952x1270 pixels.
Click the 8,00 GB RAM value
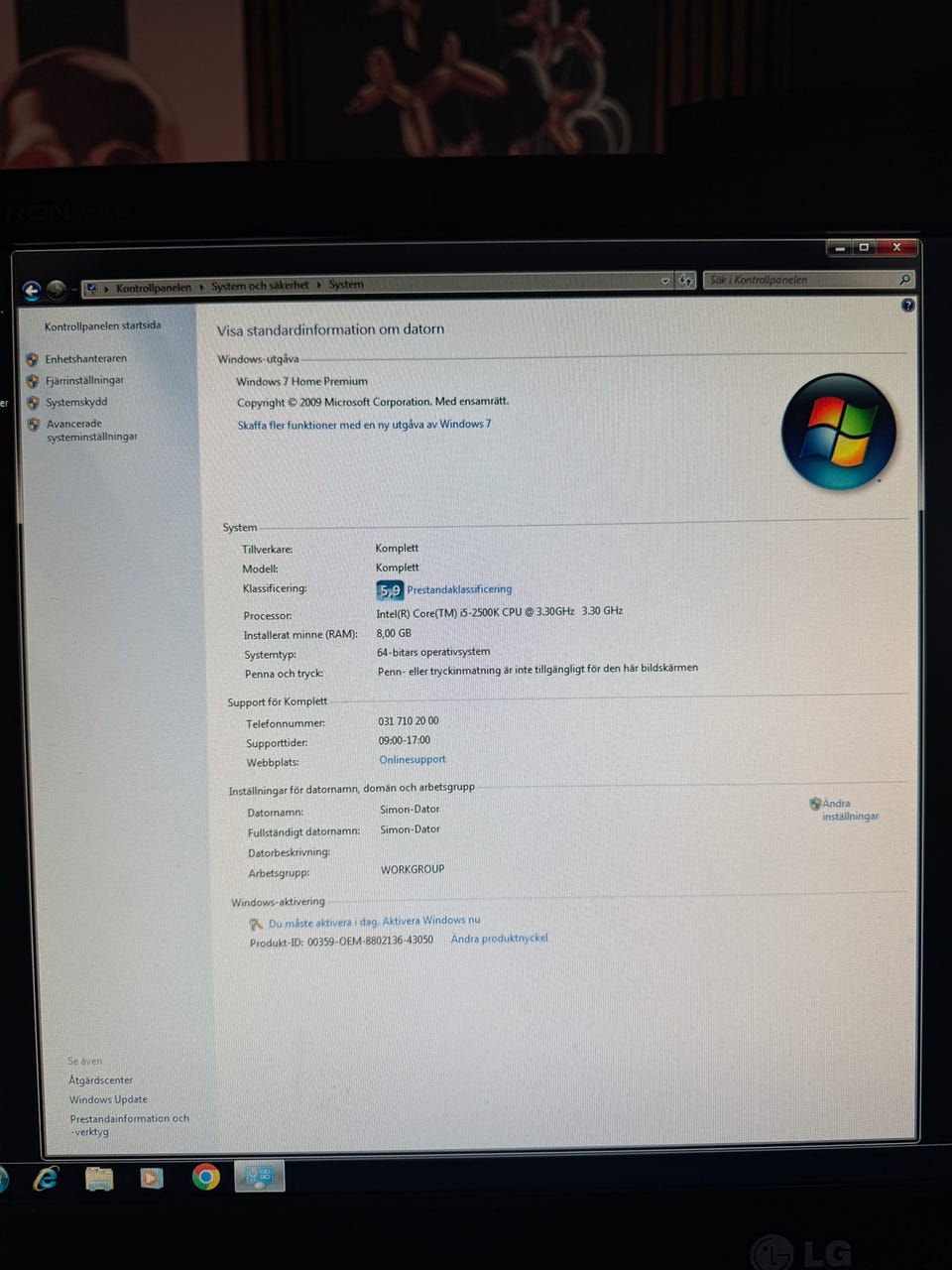pos(394,633)
